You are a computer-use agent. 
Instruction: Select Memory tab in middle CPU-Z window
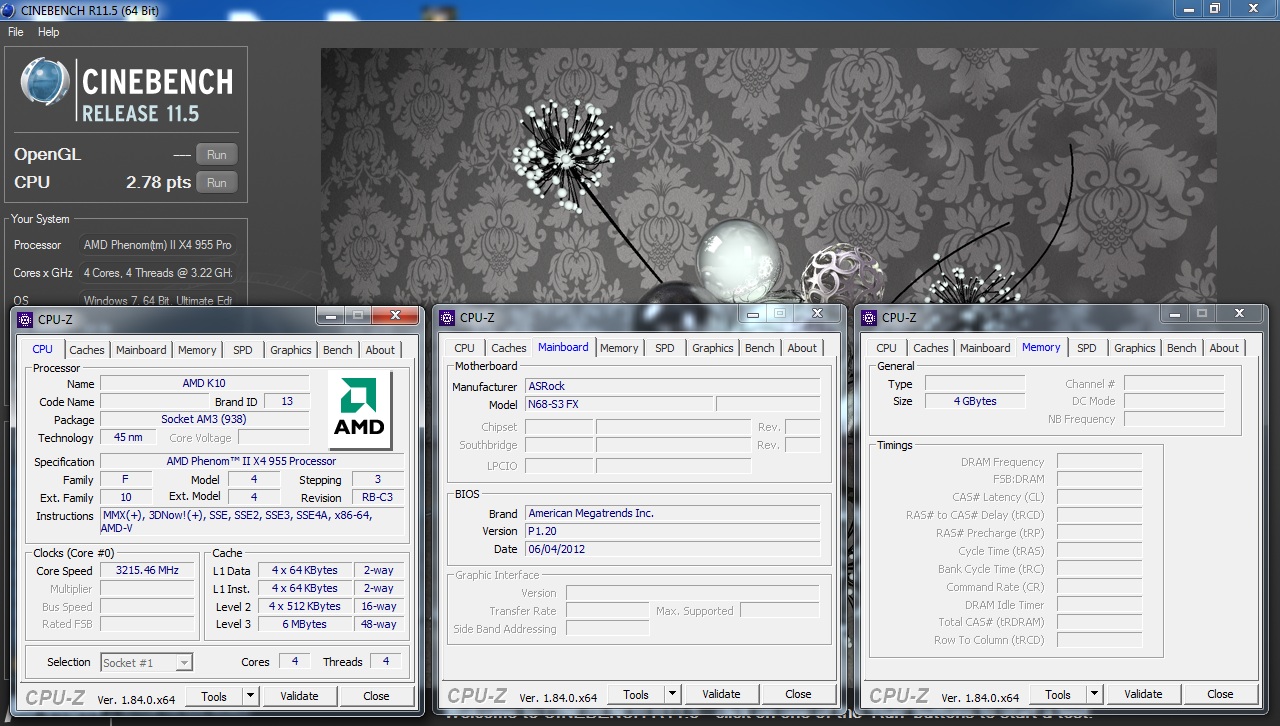tap(619, 348)
